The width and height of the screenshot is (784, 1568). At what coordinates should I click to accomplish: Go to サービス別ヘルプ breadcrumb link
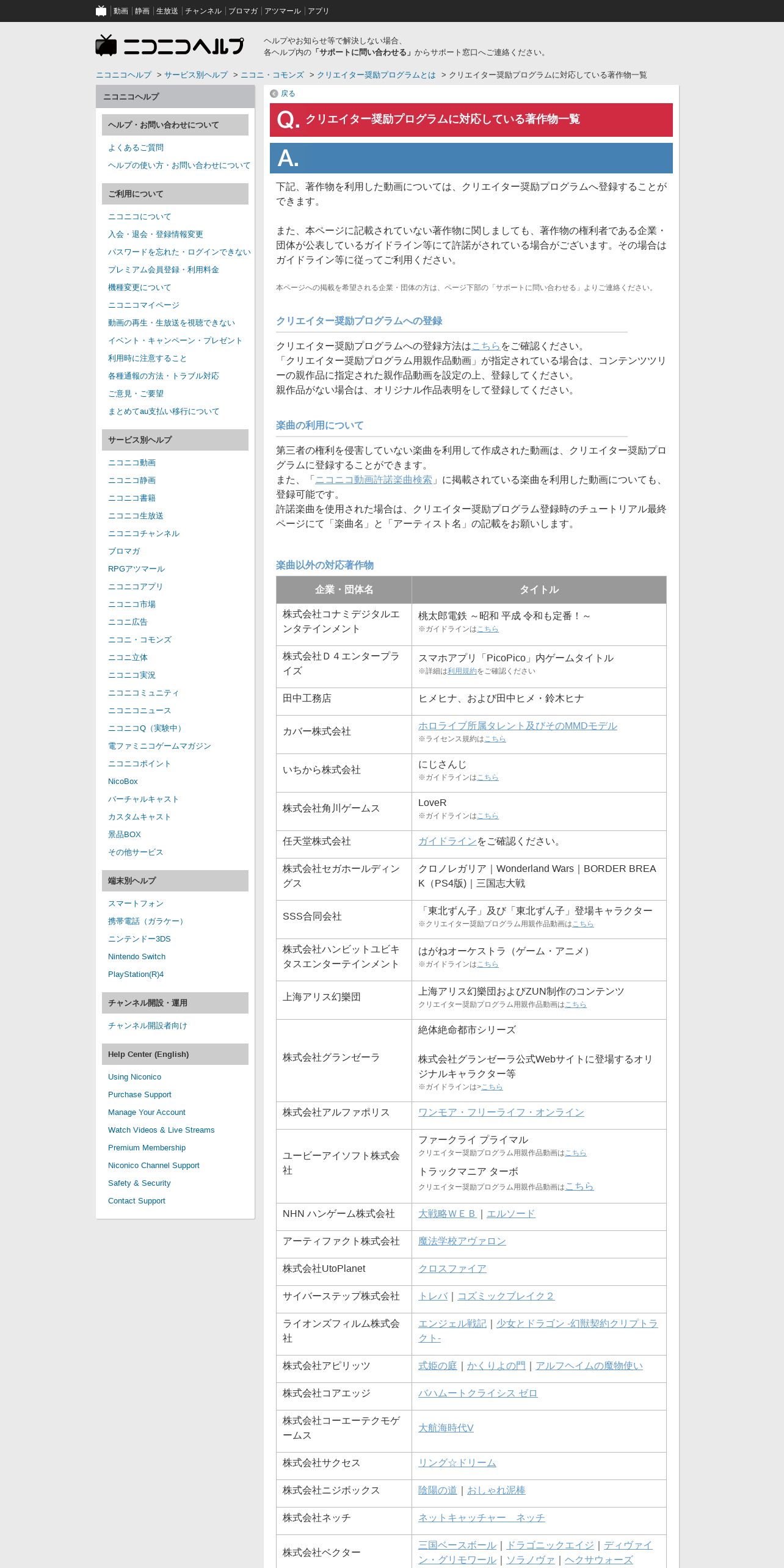click(x=196, y=75)
